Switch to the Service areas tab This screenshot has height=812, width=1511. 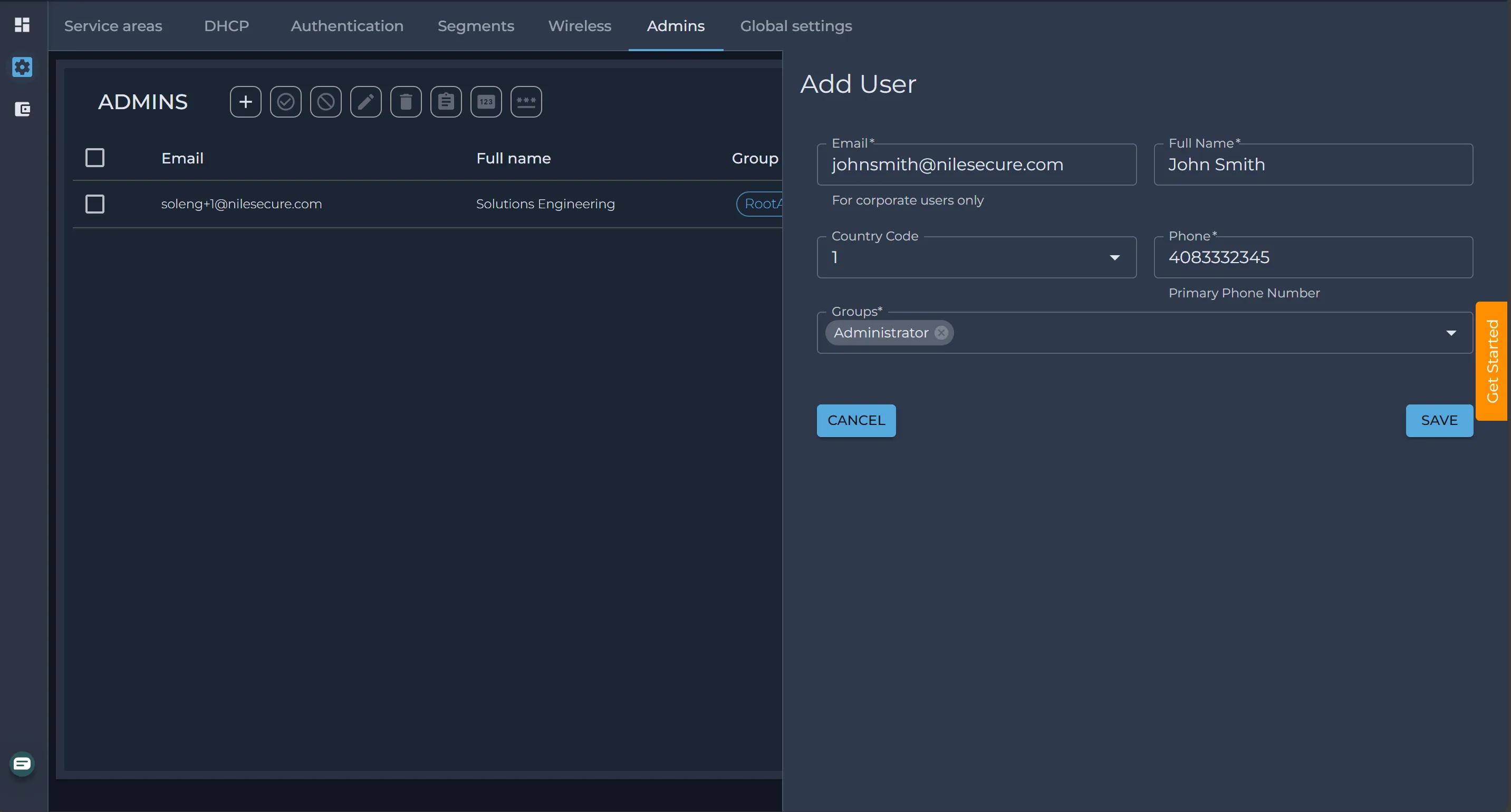(x=113, y=26)
